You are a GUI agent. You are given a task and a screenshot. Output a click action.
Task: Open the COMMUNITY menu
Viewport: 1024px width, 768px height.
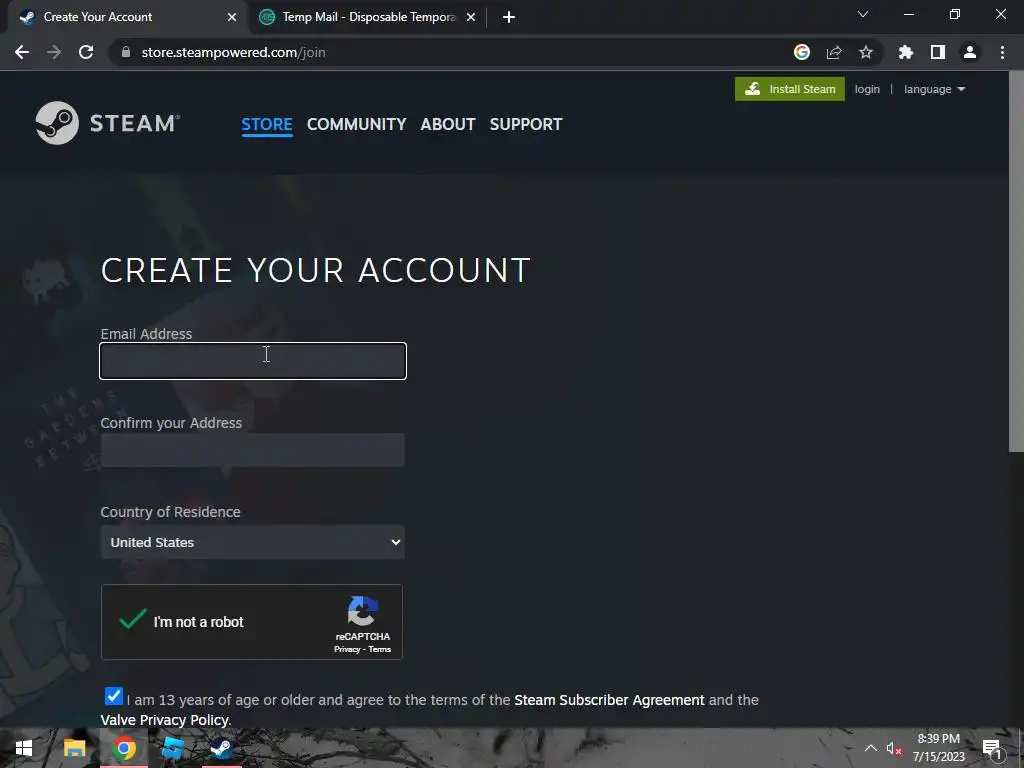click(357, 124)
